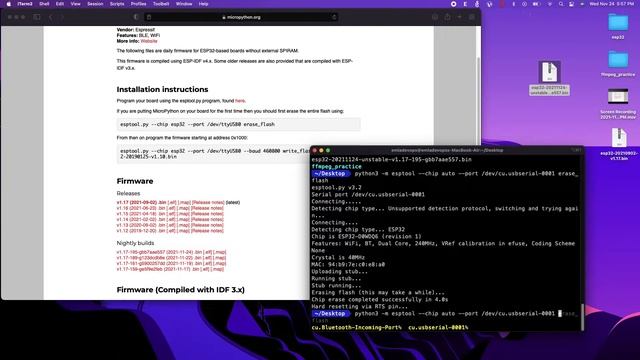Screen dimensions: 640x360
Task: Open Safari share button
Action: coord(447,17)
